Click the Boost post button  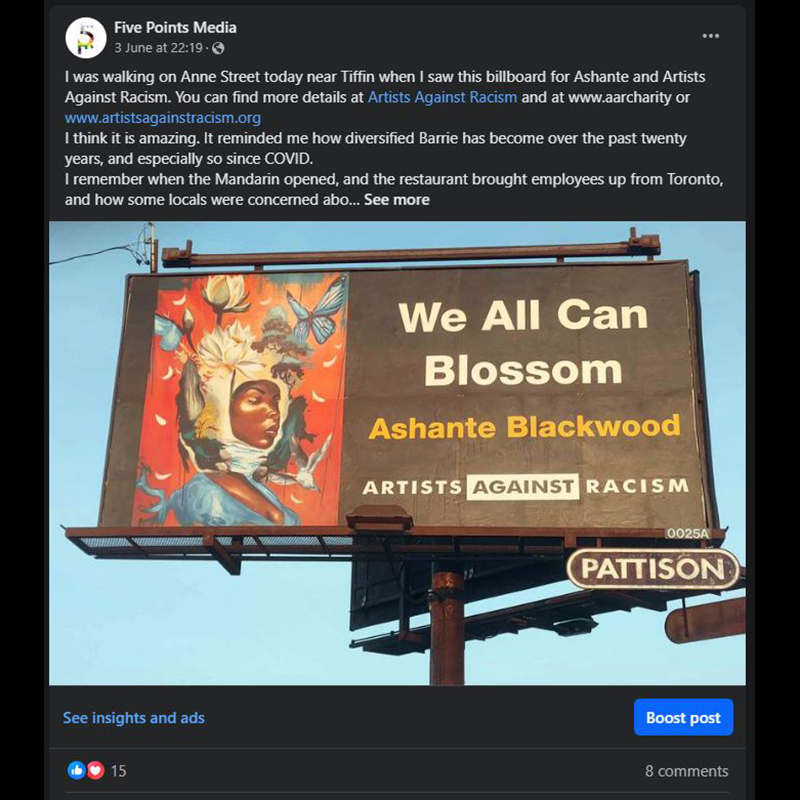[683, 717]
